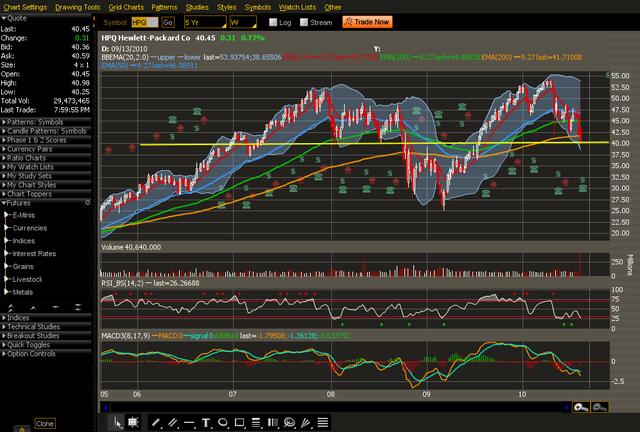Open the Grid Charts menu
This screenshot has width=640, height=432.
(126, 7)
